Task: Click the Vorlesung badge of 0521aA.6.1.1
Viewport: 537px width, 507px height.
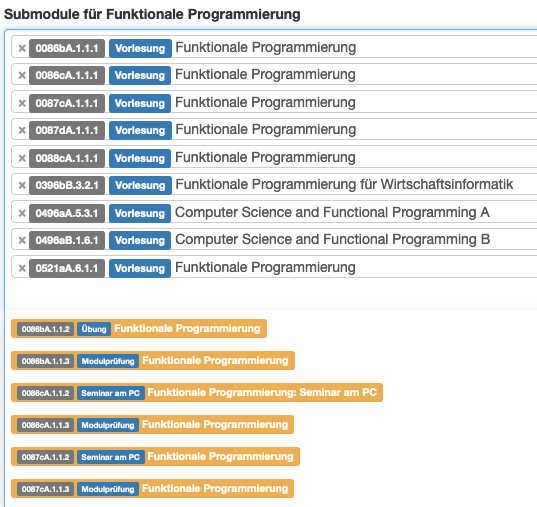Action: click(x=140, y=268)
